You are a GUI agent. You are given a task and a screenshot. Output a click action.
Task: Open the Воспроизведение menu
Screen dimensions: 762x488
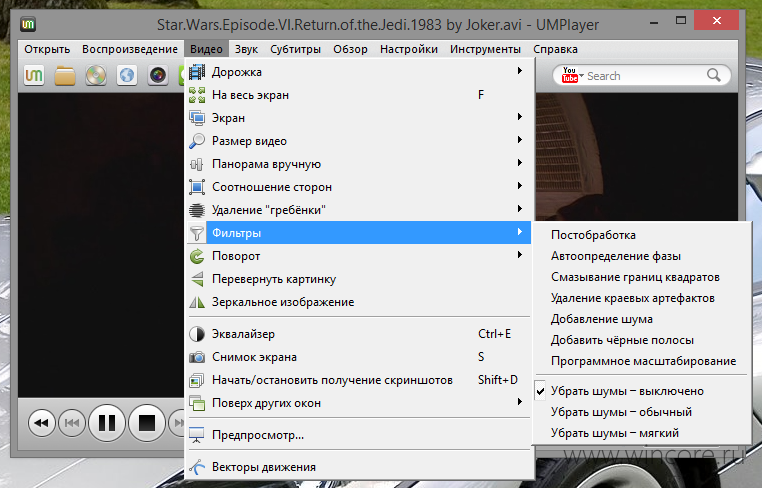[x=130, y=49]
